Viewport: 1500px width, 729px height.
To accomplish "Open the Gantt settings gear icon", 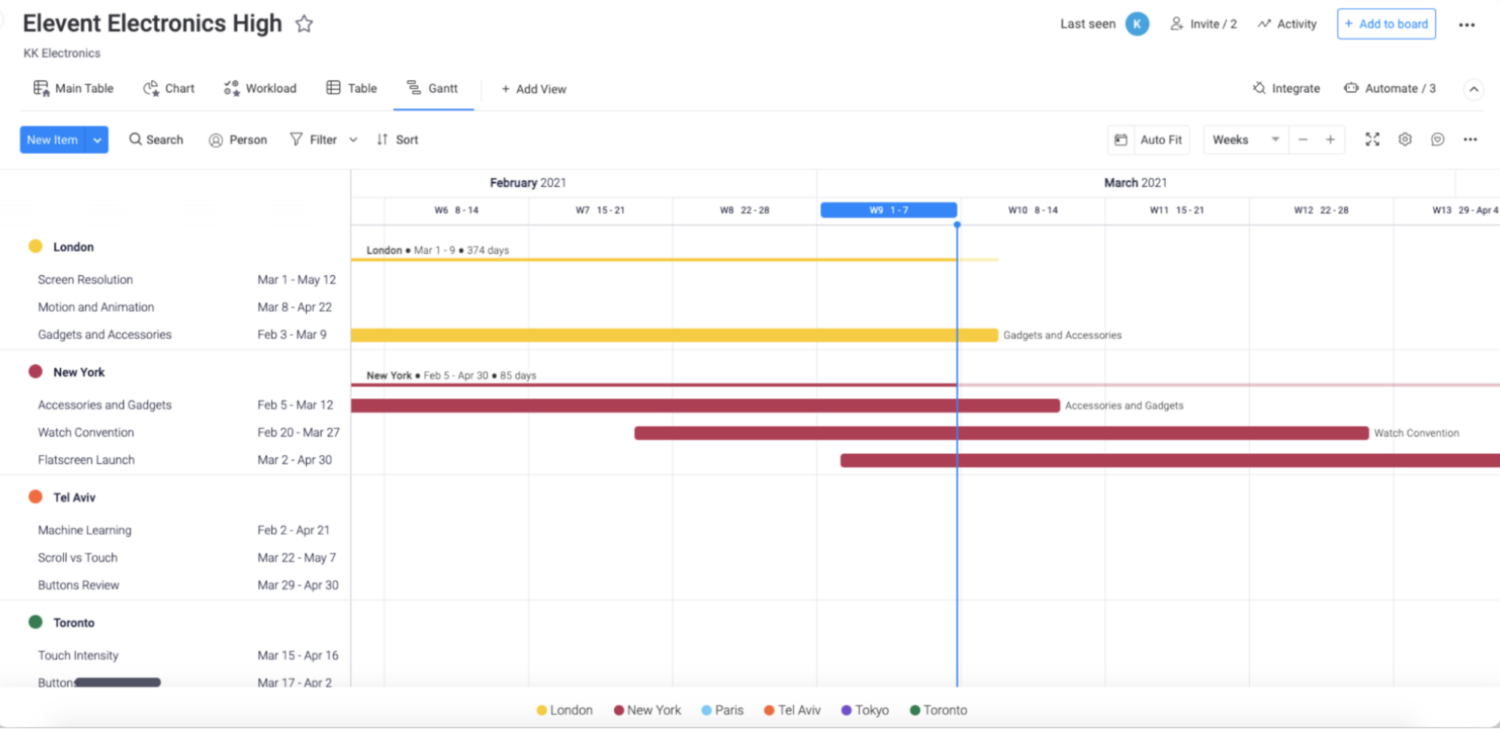I will pos(1404,139).
